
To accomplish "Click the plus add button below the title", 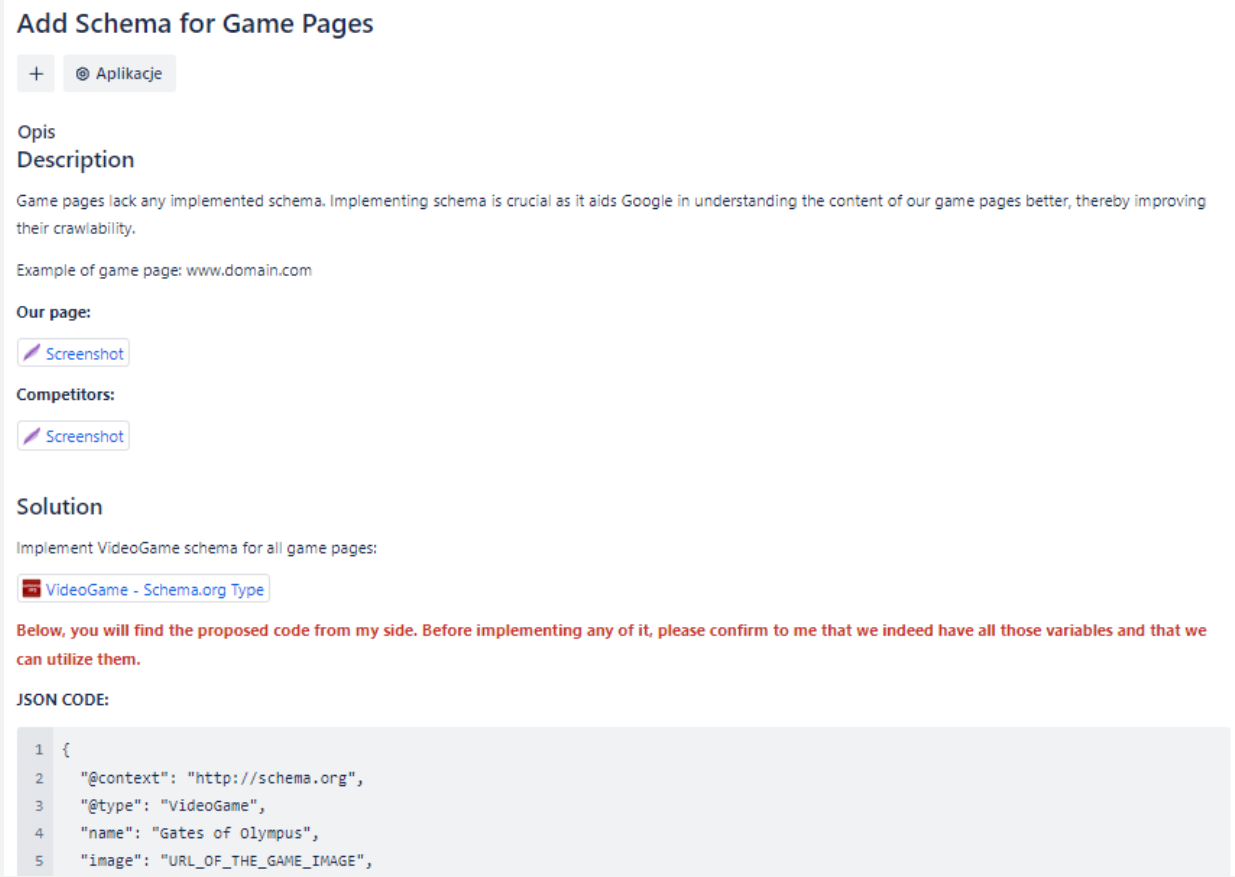I will pos(36,73).
